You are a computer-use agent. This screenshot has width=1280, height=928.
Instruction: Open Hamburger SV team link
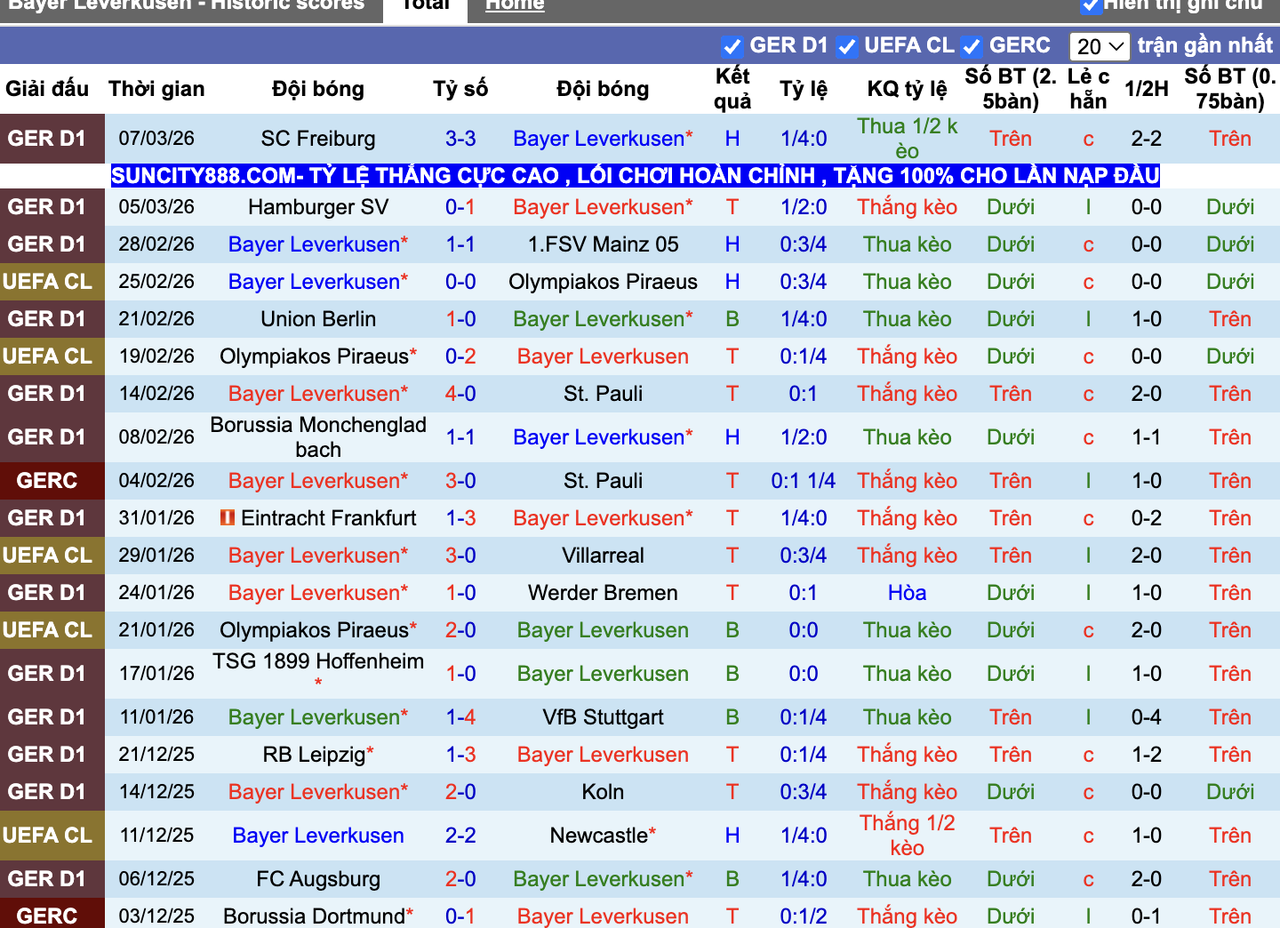[x=318, y=207]
